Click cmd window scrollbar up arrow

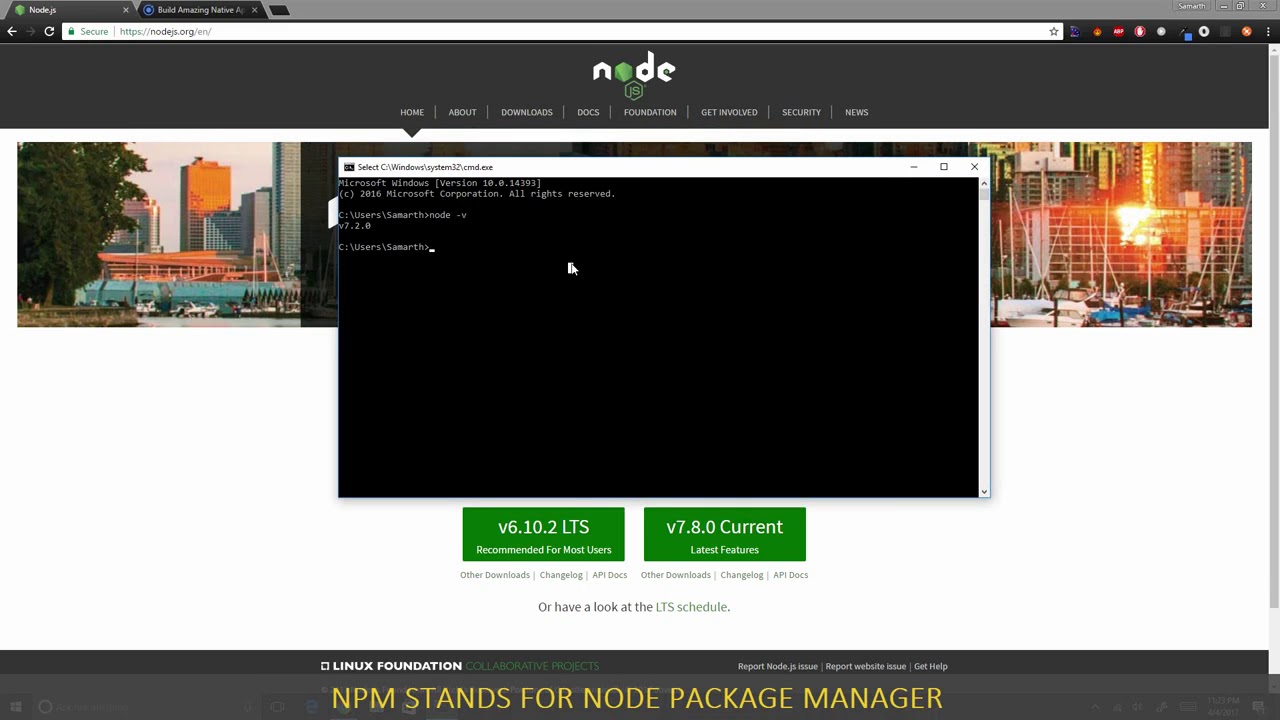[984, 183]
